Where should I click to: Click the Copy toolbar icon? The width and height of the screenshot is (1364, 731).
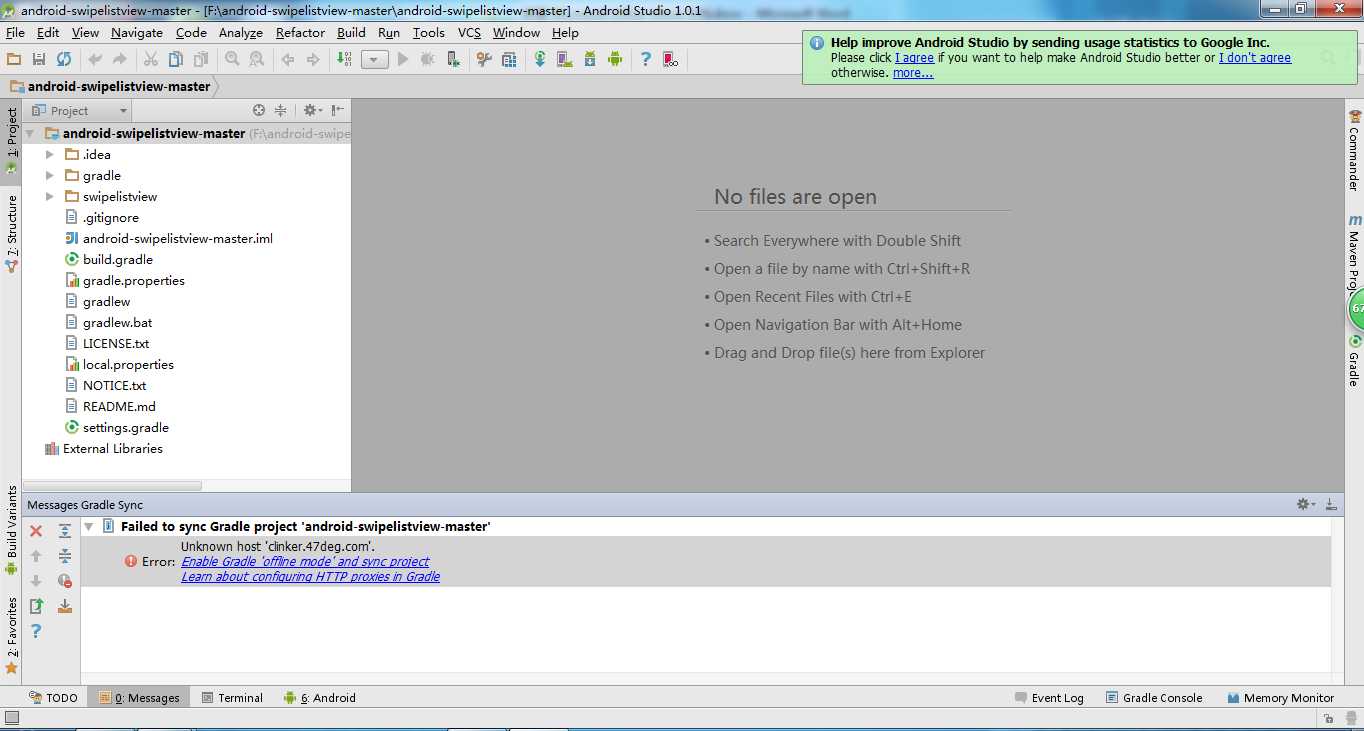(176, 60)
